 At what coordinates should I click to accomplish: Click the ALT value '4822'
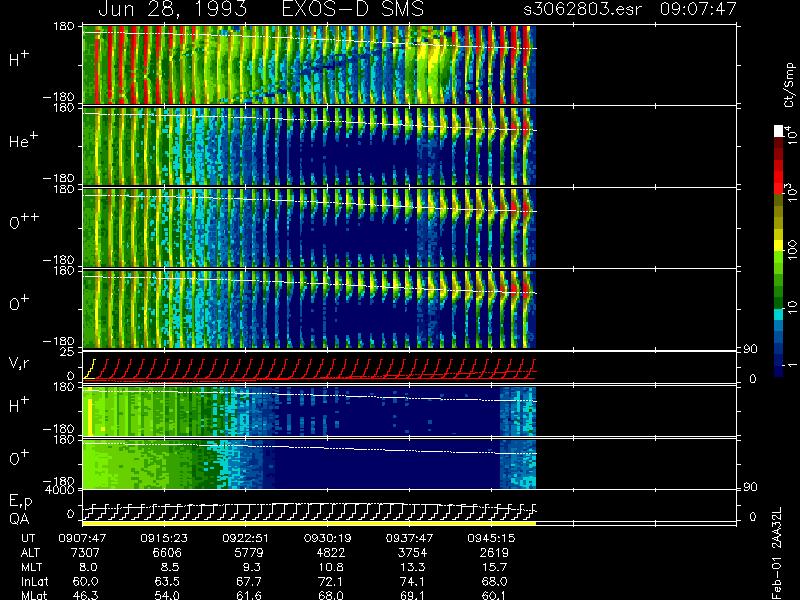click(330, 553)
